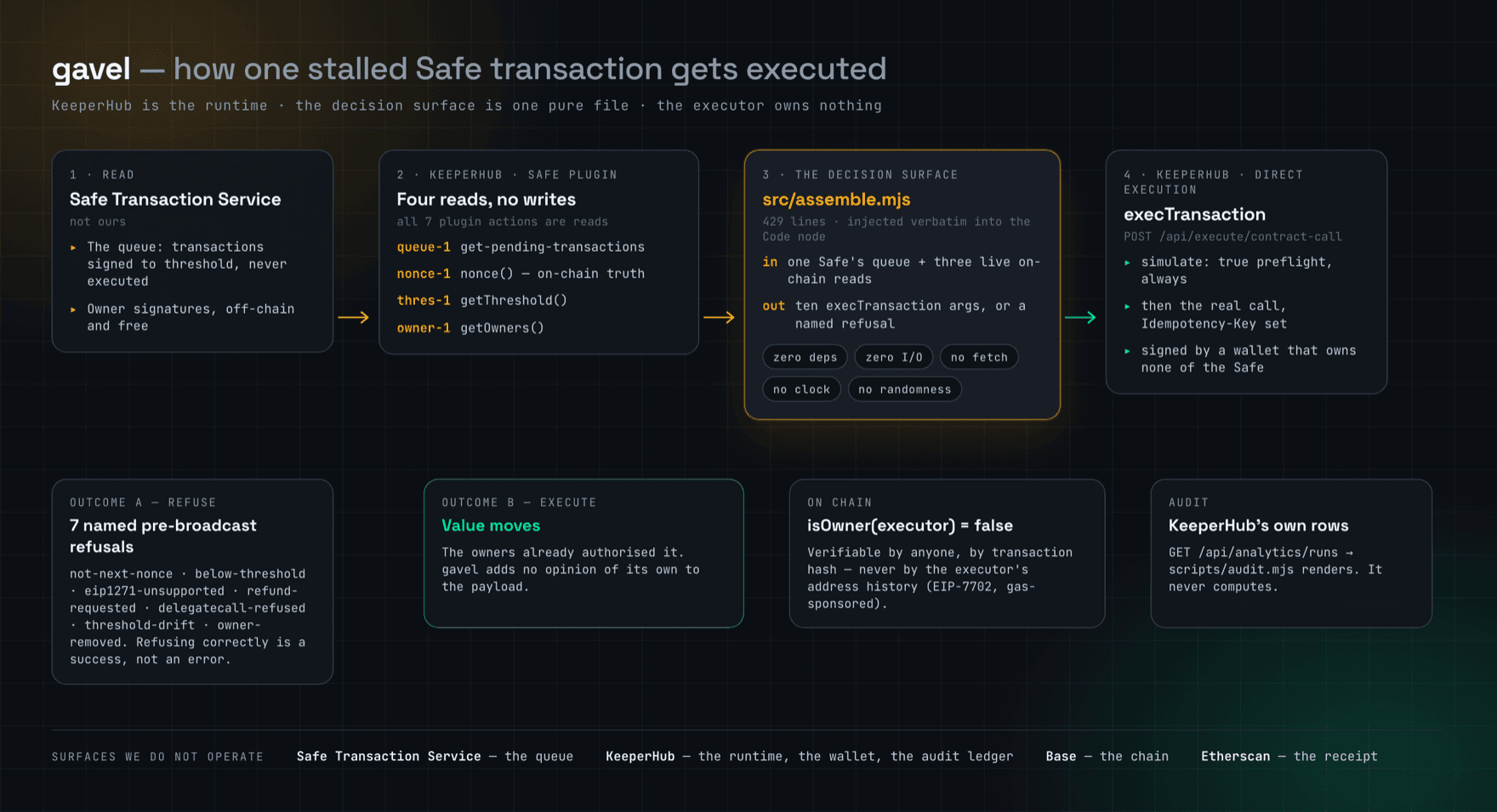Click 'get-pending-transactions' text
The width and height of the screenshot is (1497, 812).
point(553,247)
